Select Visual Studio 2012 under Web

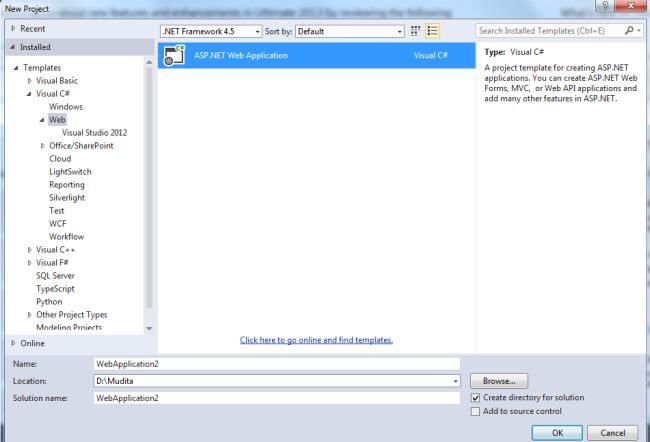95,133
